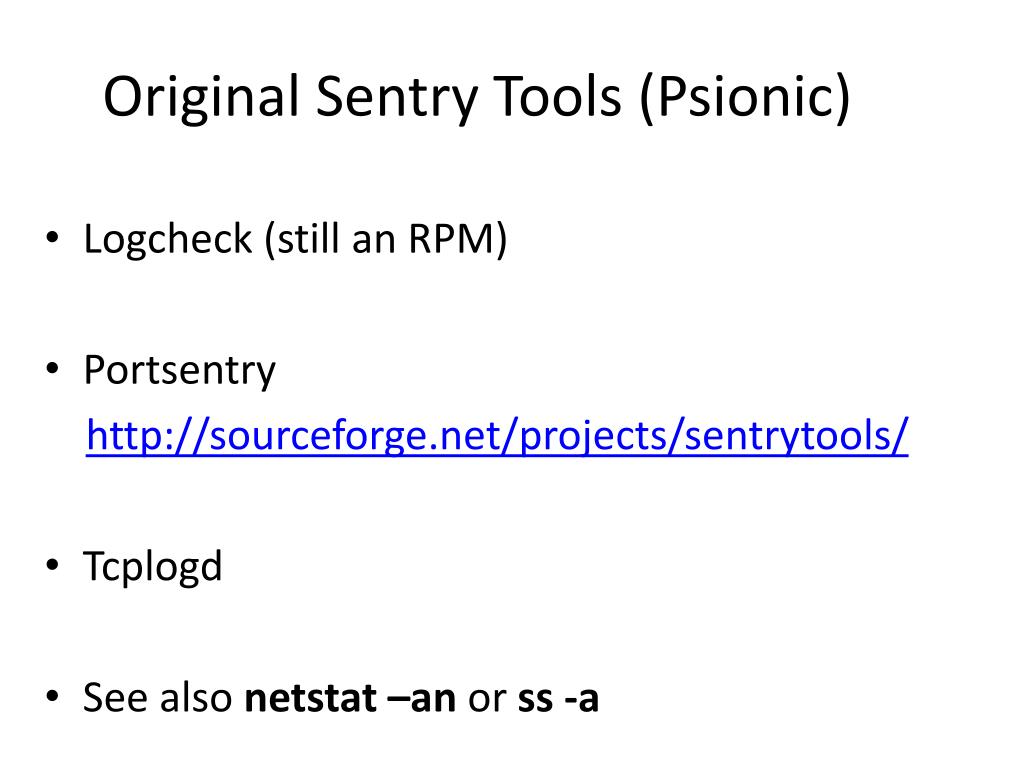Click the bullet dot before Portsentry
The image size is (1024, 768).
pyautogui.click(x=52, y=368)
